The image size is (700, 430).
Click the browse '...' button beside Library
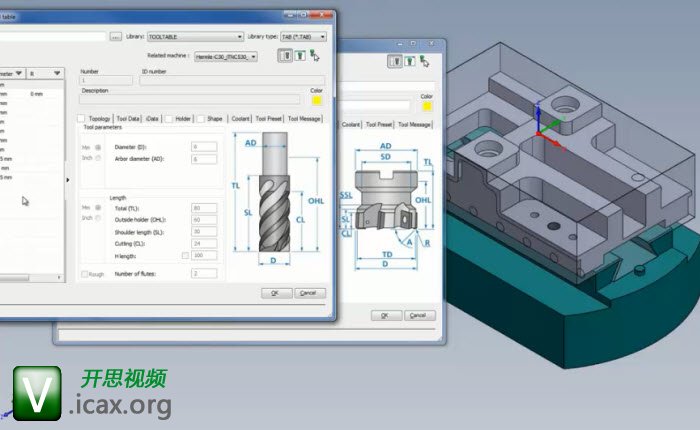pyautogui.click(x=116, y=37)
